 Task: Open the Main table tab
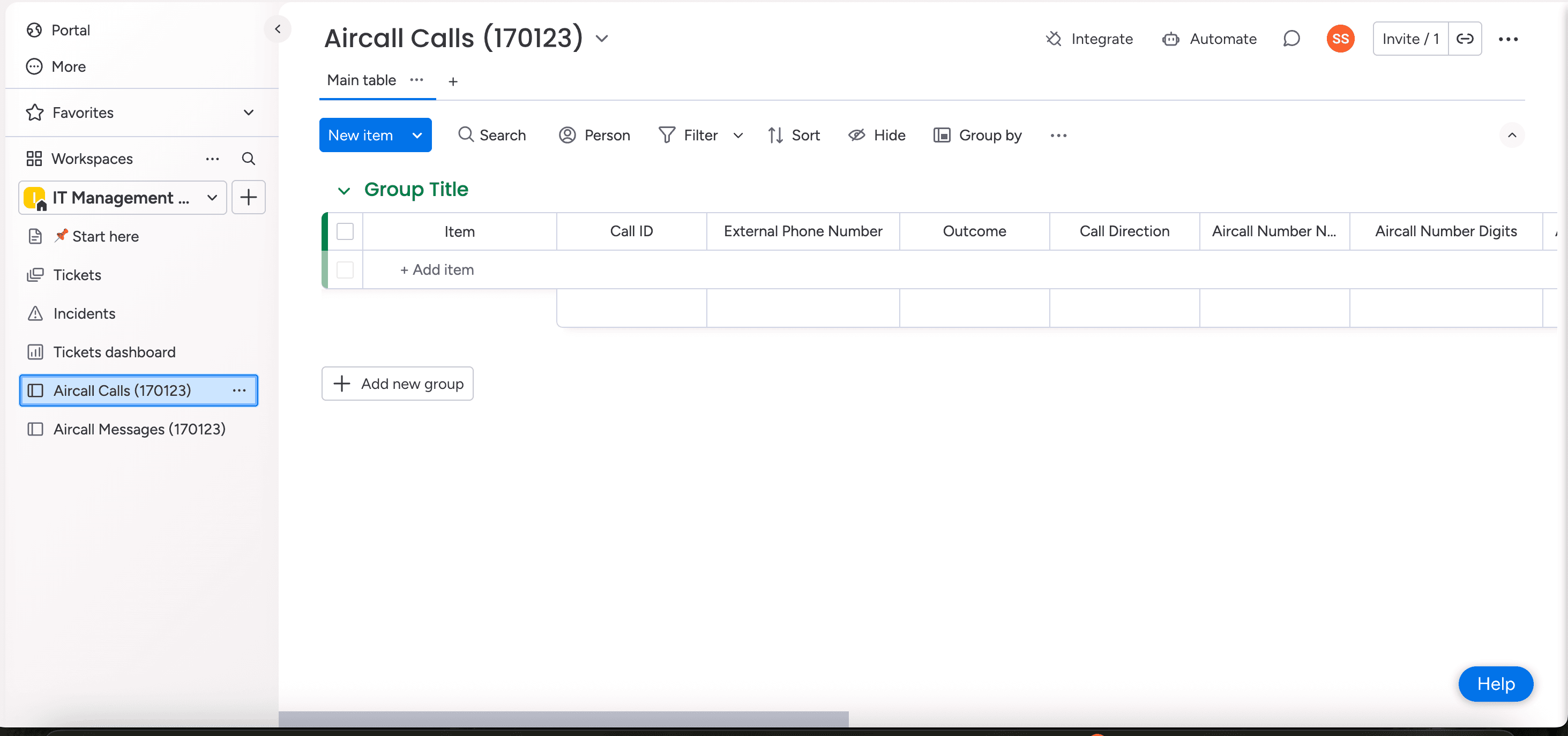click(362, 80)
